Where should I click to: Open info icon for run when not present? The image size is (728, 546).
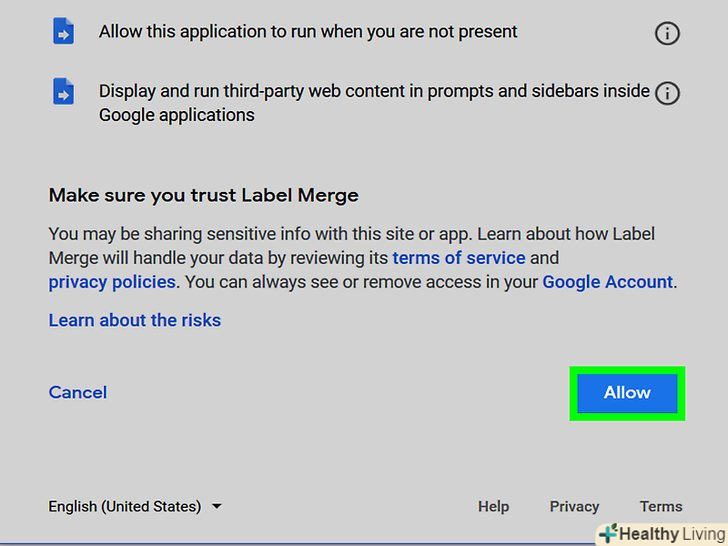pyautogui.click(x=666, y=33)
